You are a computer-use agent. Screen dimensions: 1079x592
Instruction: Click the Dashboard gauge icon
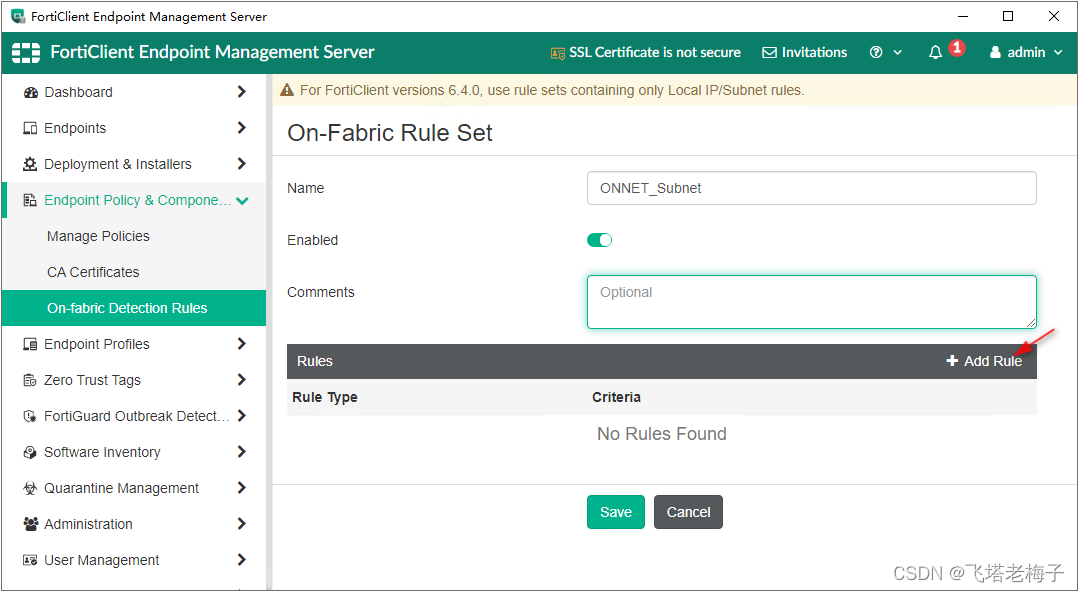click(30, 92)
